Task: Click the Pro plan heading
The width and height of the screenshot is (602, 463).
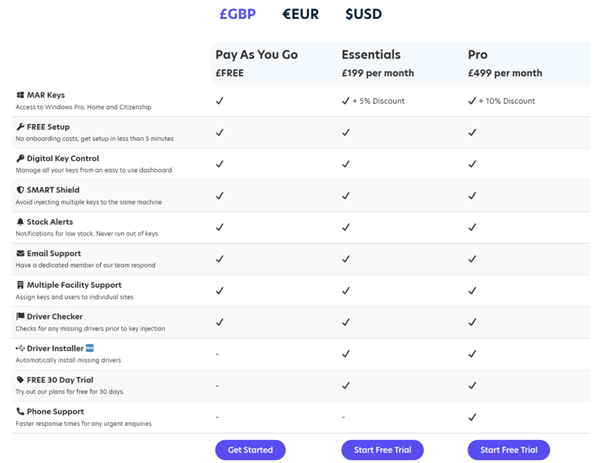Action: coord(478,55)
